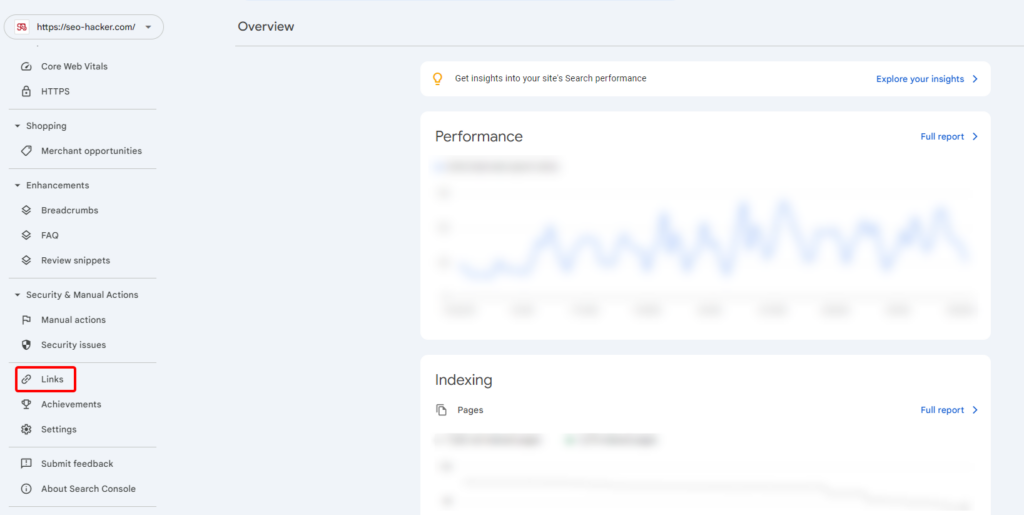Click the Settings gear icon
The image size is (1024, 515).
[x=26, y=430]
